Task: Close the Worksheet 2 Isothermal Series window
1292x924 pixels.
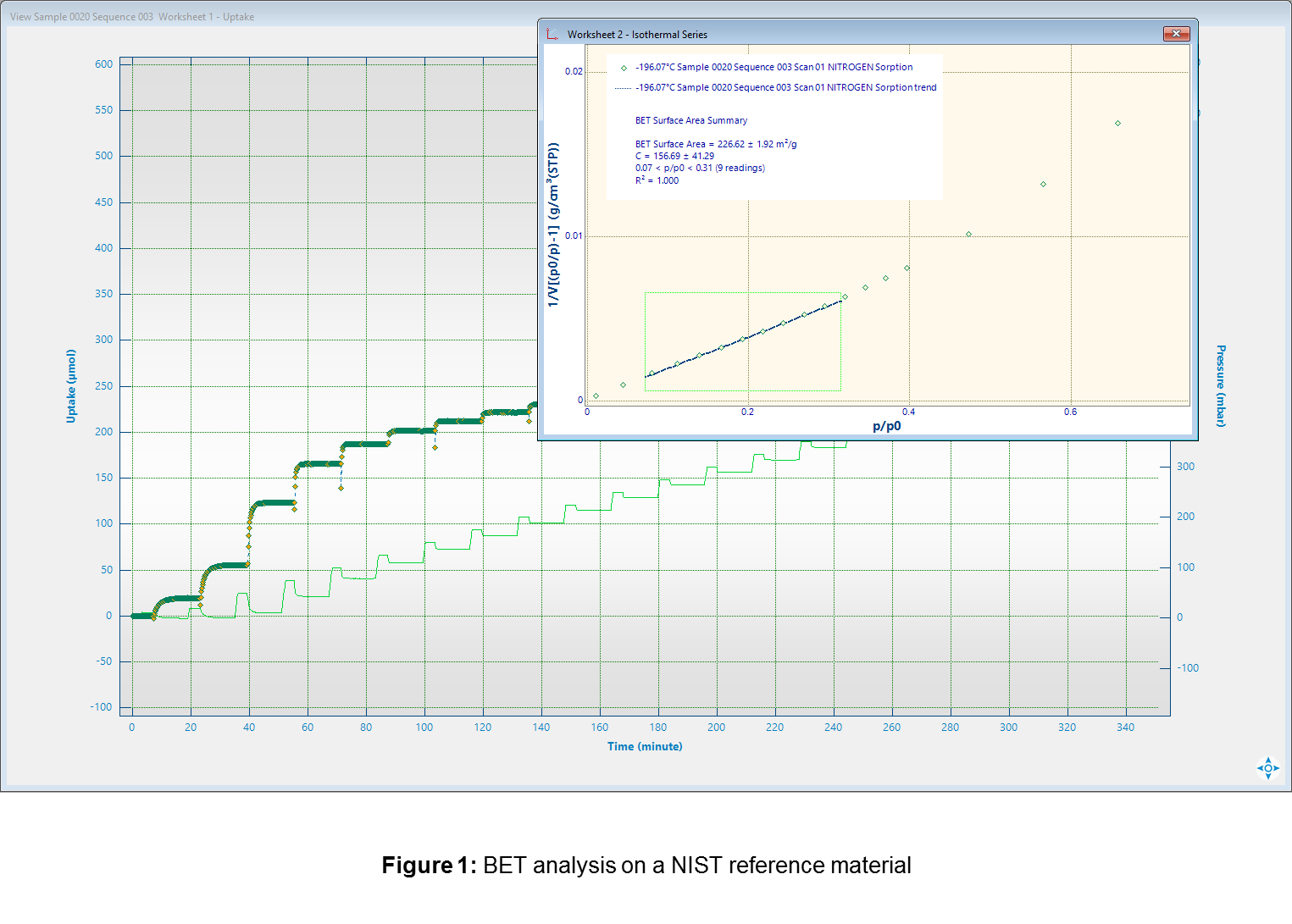Action: pyautogui.click(x=1176, y=34)
